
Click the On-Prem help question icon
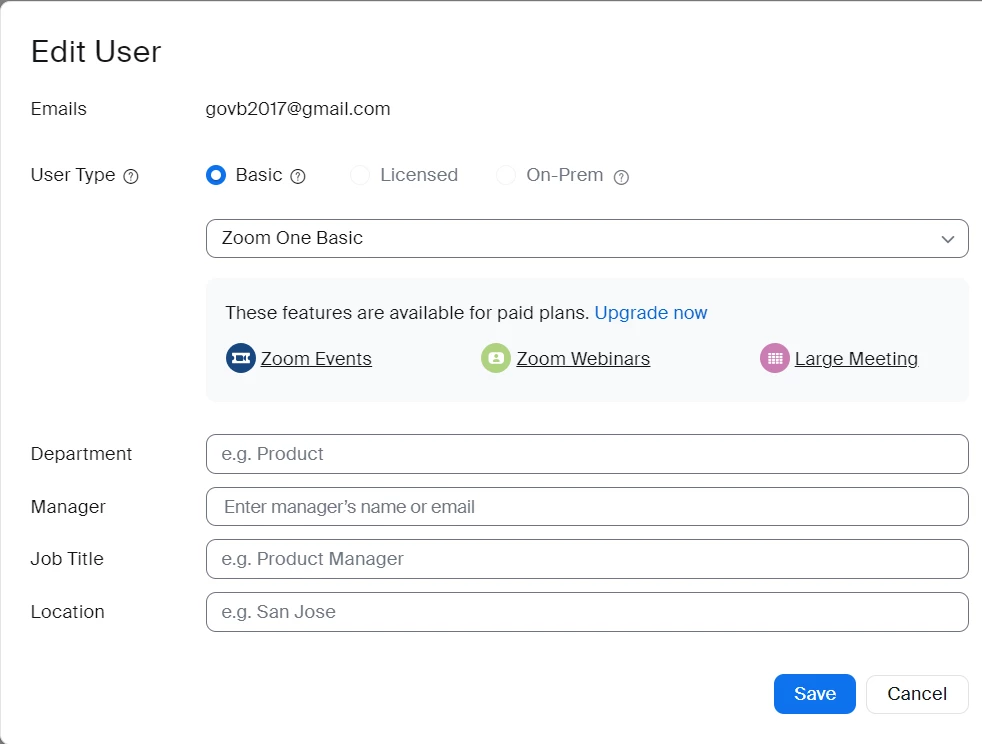coord(621,177)
